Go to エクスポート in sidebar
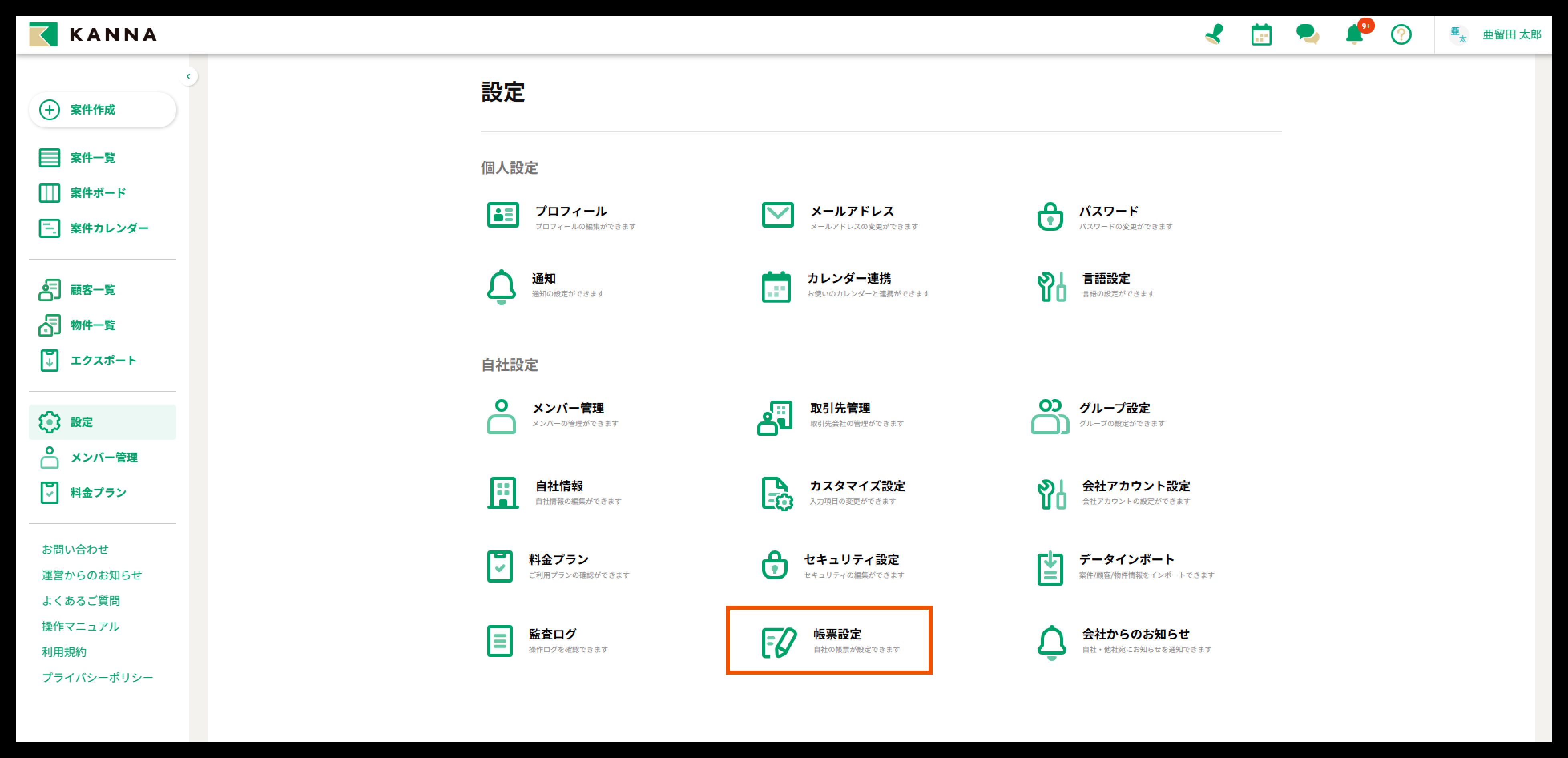Image resolution: width=1568 pixels, height=758 pixels. 103,361
